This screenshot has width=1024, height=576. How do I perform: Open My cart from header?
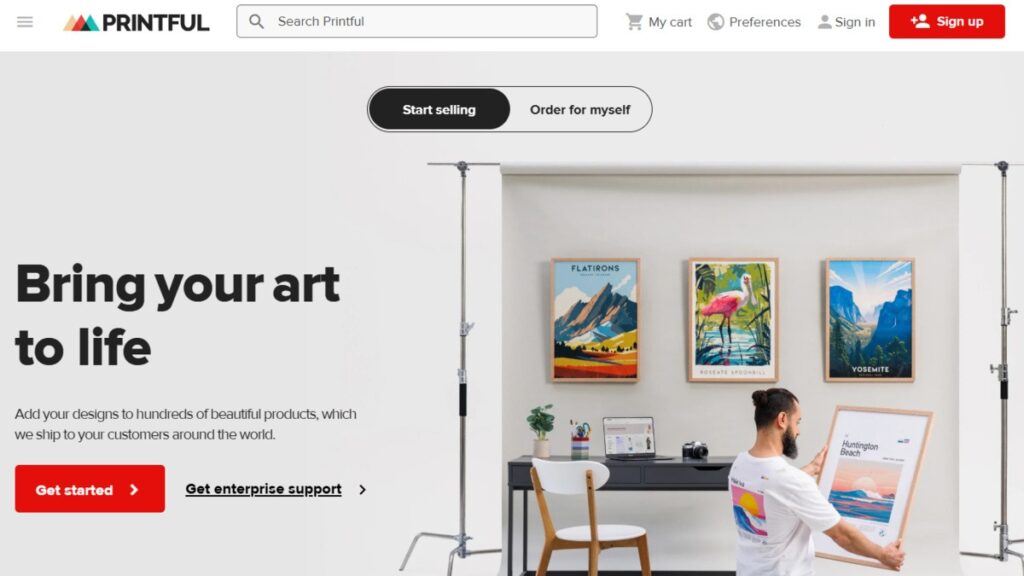coord(659,22)
